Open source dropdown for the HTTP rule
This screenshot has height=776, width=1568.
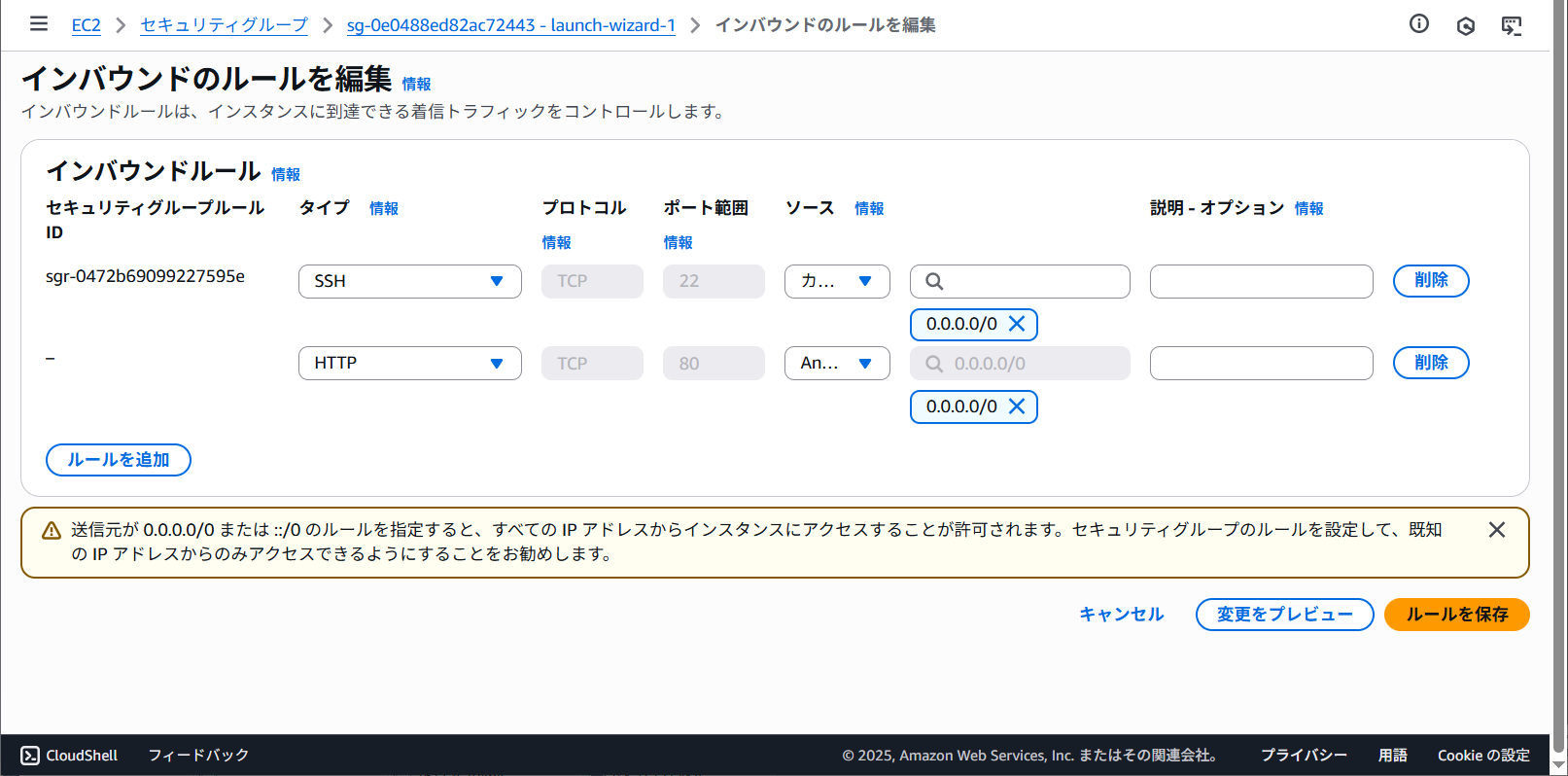coord(837,363)
